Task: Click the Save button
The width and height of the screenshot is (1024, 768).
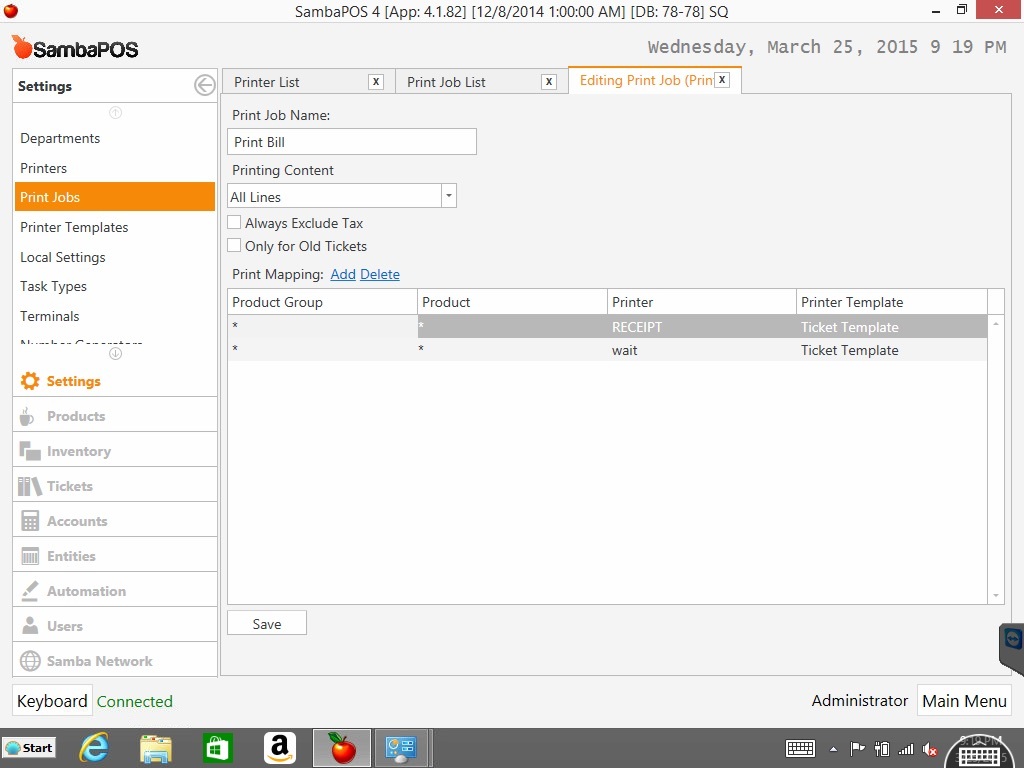Action: click(266, 624)
